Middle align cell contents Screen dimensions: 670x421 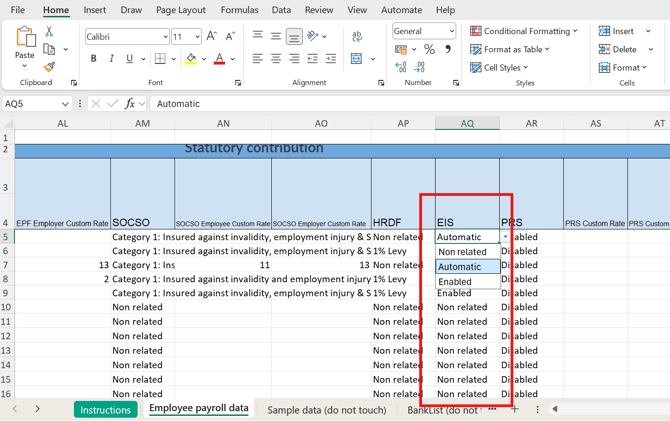point(276,36)
